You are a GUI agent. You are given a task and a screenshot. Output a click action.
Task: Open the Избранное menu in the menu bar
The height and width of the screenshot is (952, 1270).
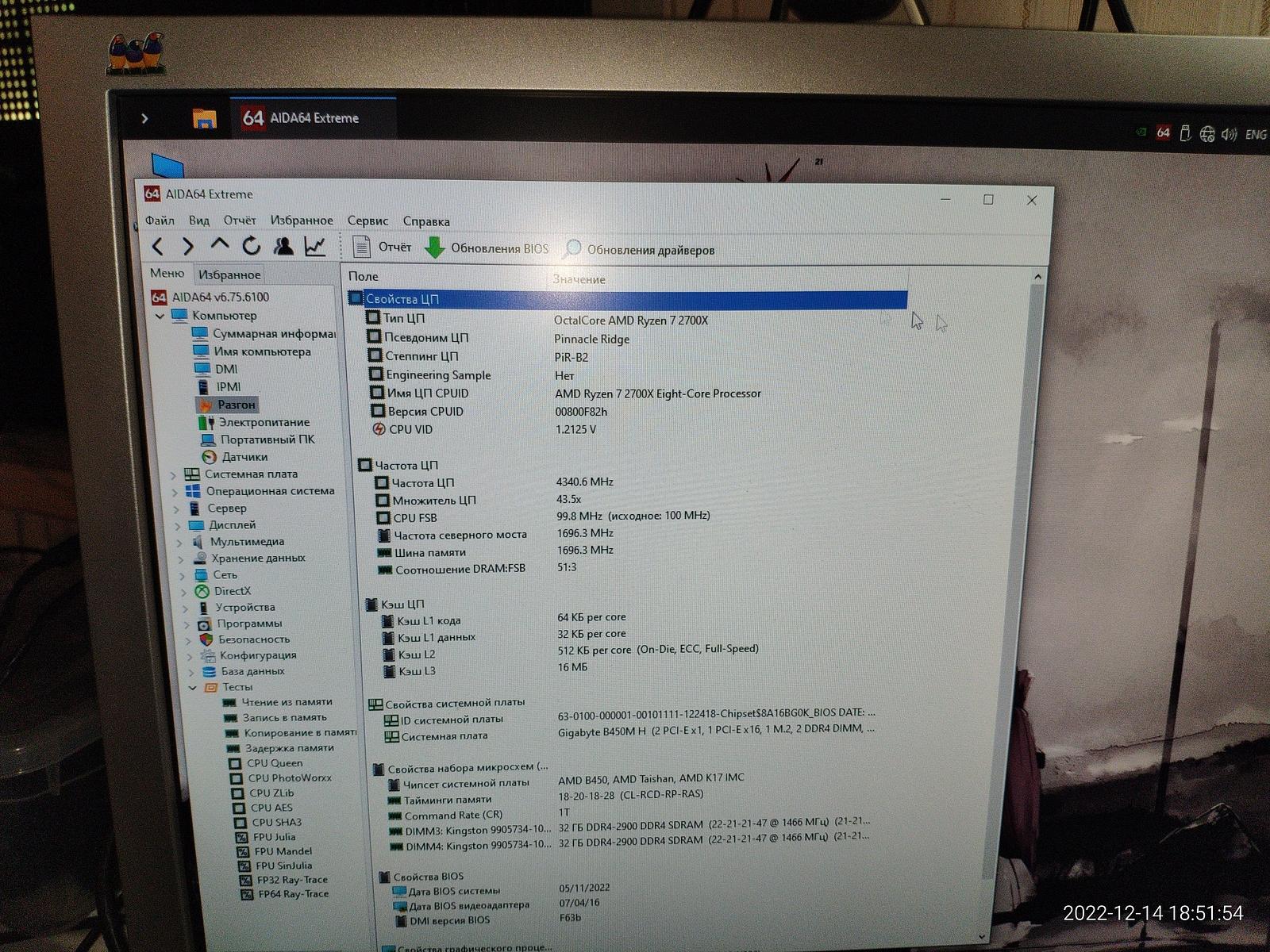(x=302, y=220)
